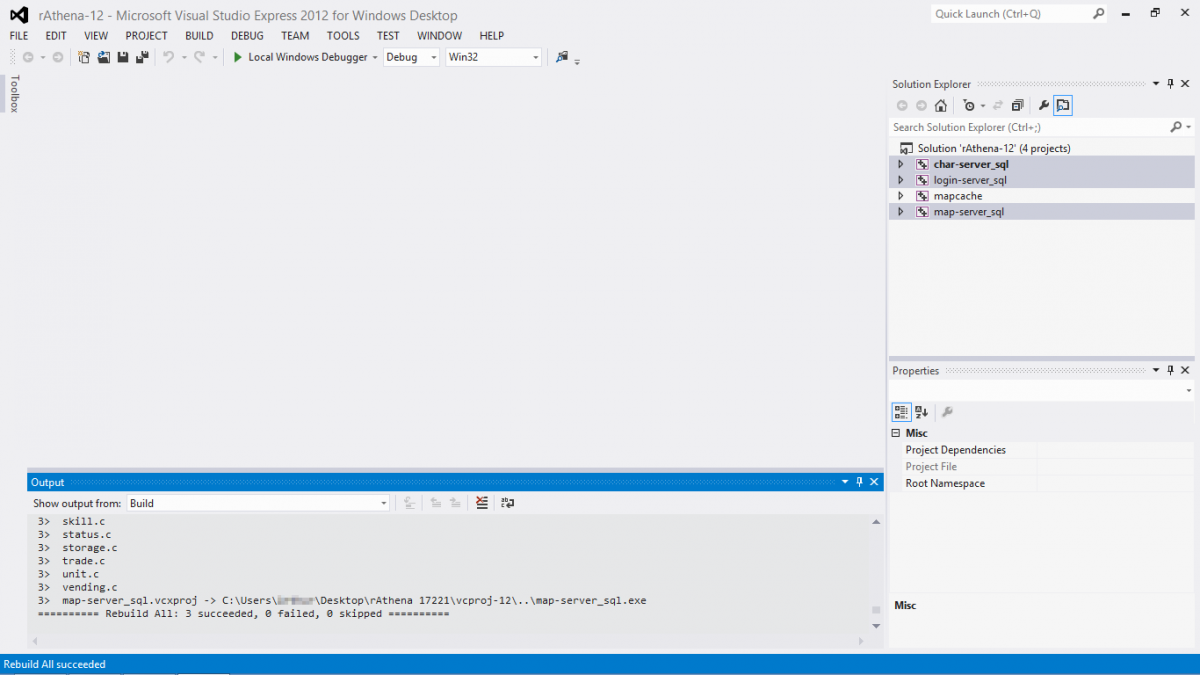Click the Property Pages wrench icon in Properties

click(948, 412)
